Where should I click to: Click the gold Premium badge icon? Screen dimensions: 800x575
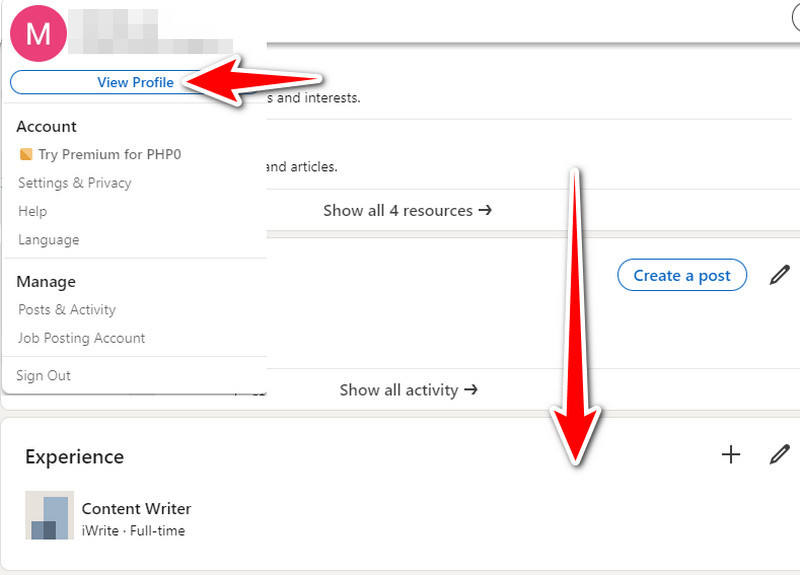(x=26, y=155)
